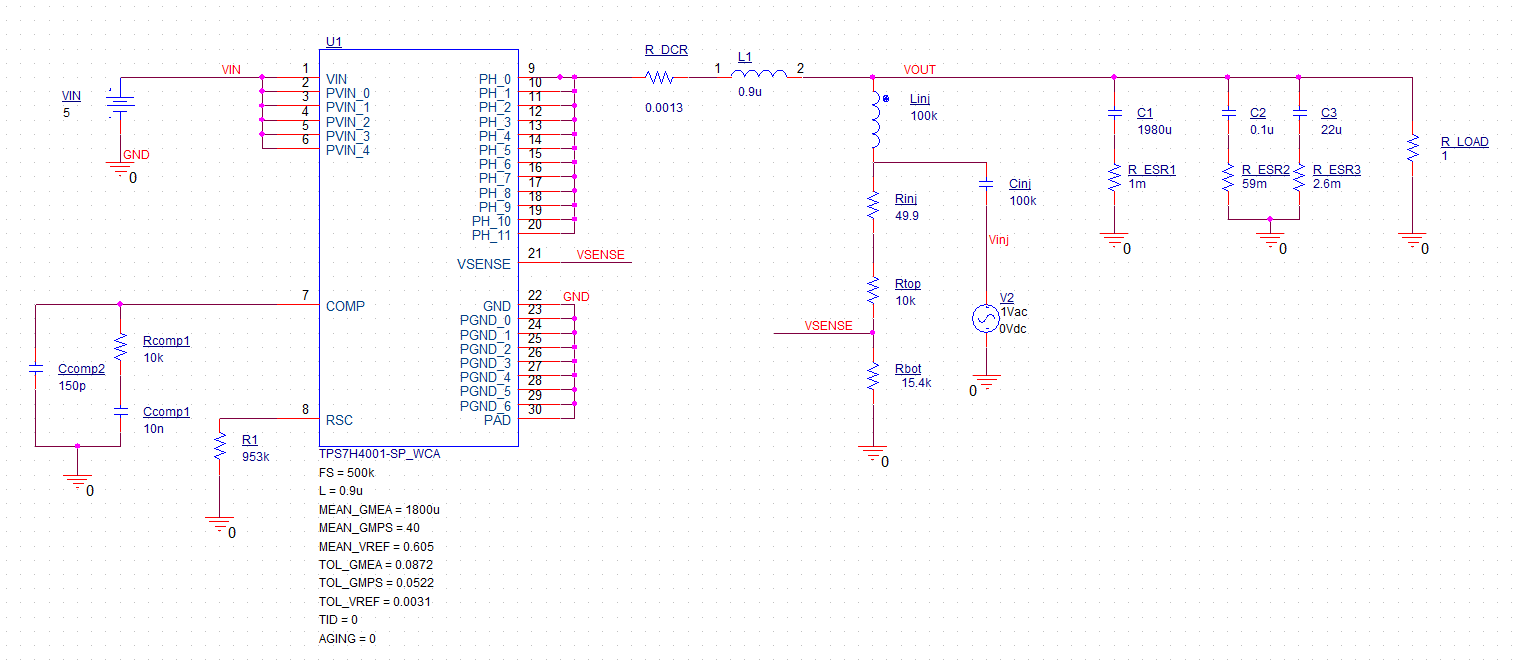
Task: Select the VSENSE label on pin 21
Action: [599, 255]
